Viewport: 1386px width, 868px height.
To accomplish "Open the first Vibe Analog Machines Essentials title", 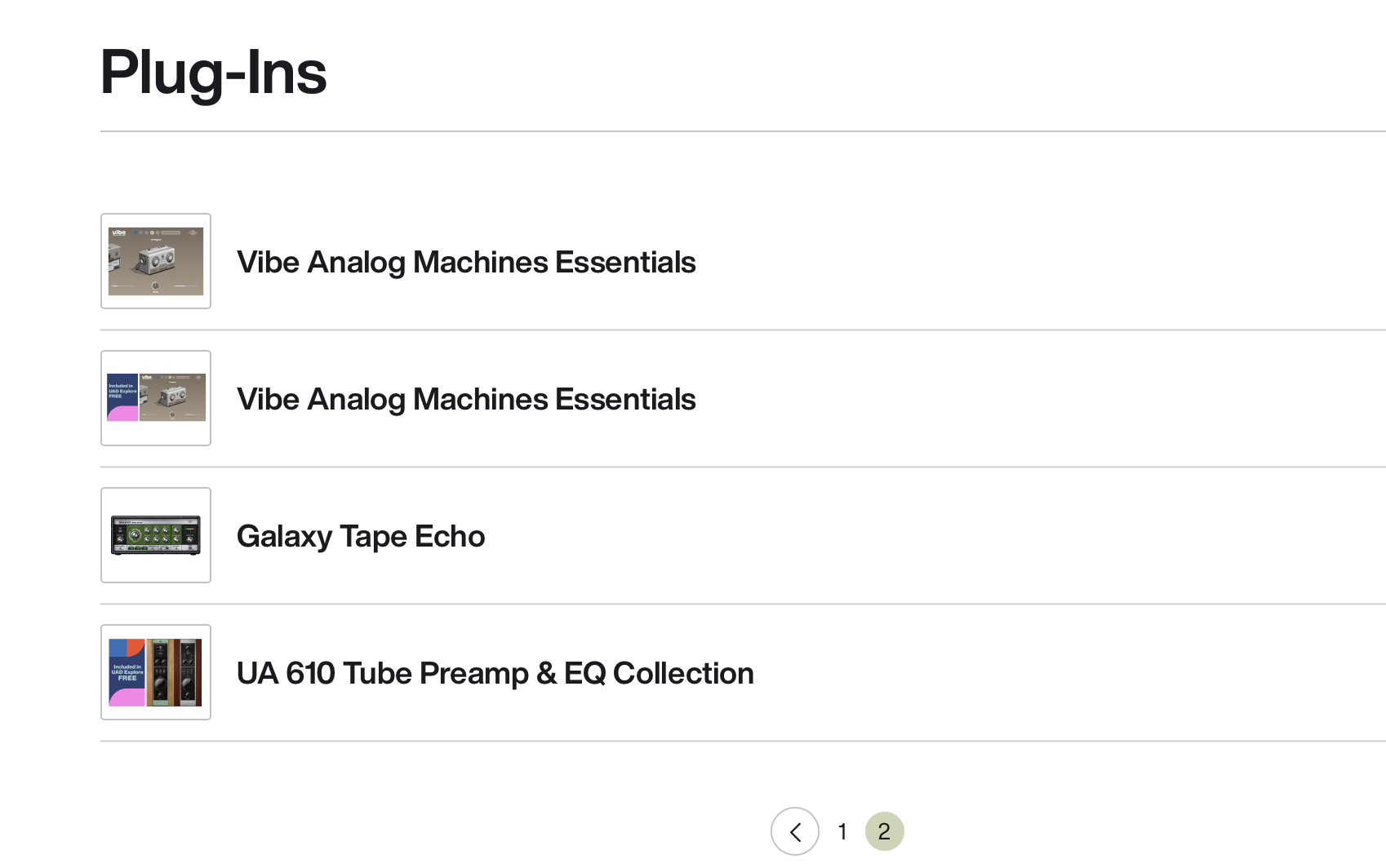I will 466,262.
